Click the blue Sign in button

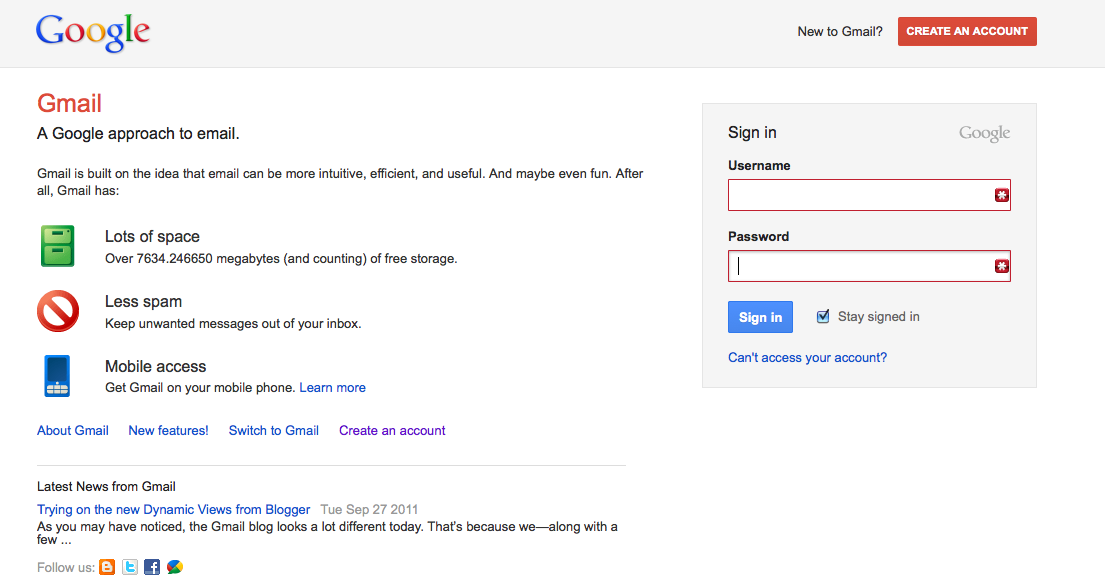760,317
